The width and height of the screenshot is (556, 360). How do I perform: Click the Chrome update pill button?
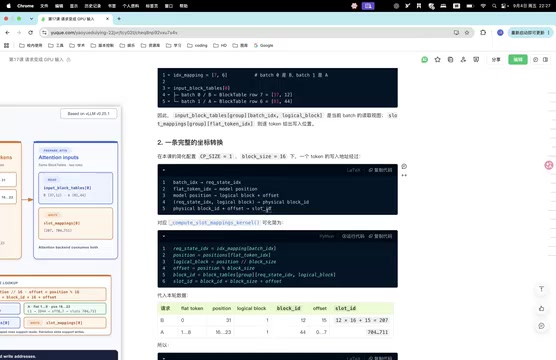coord(530,33)
